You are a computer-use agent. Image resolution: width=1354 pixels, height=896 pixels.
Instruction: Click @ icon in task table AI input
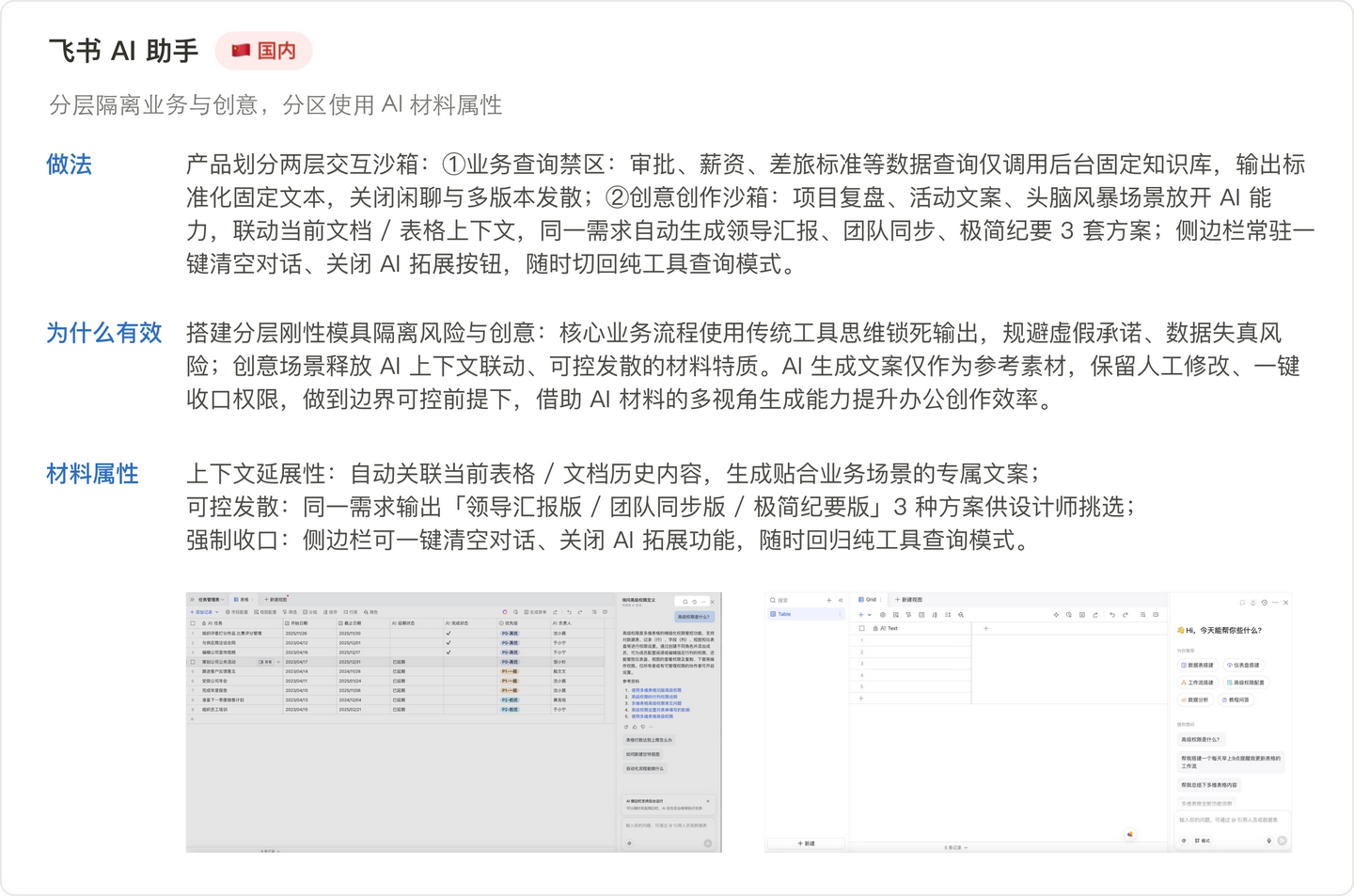click(x=629, y=843)
